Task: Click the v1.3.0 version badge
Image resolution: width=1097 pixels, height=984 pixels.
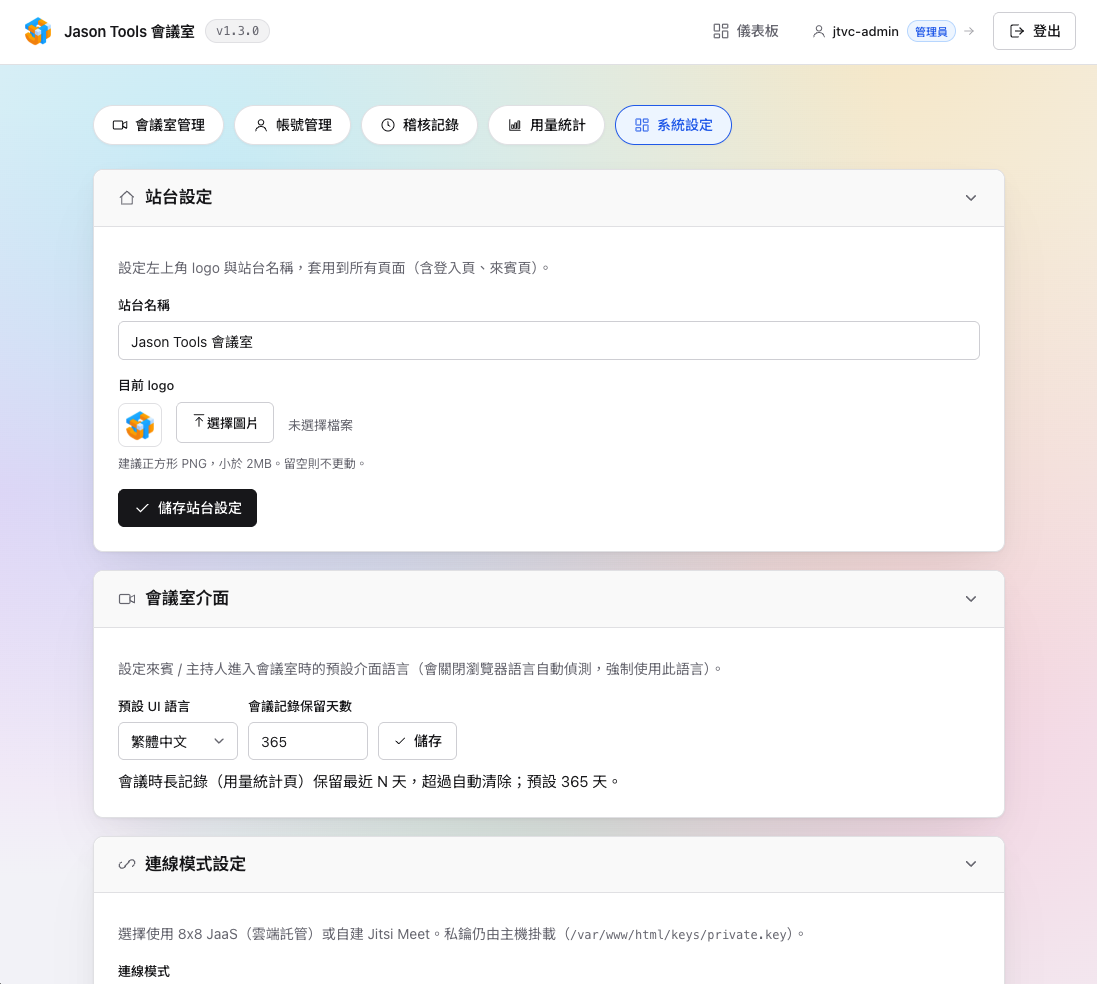Action: tap(237, 31)
